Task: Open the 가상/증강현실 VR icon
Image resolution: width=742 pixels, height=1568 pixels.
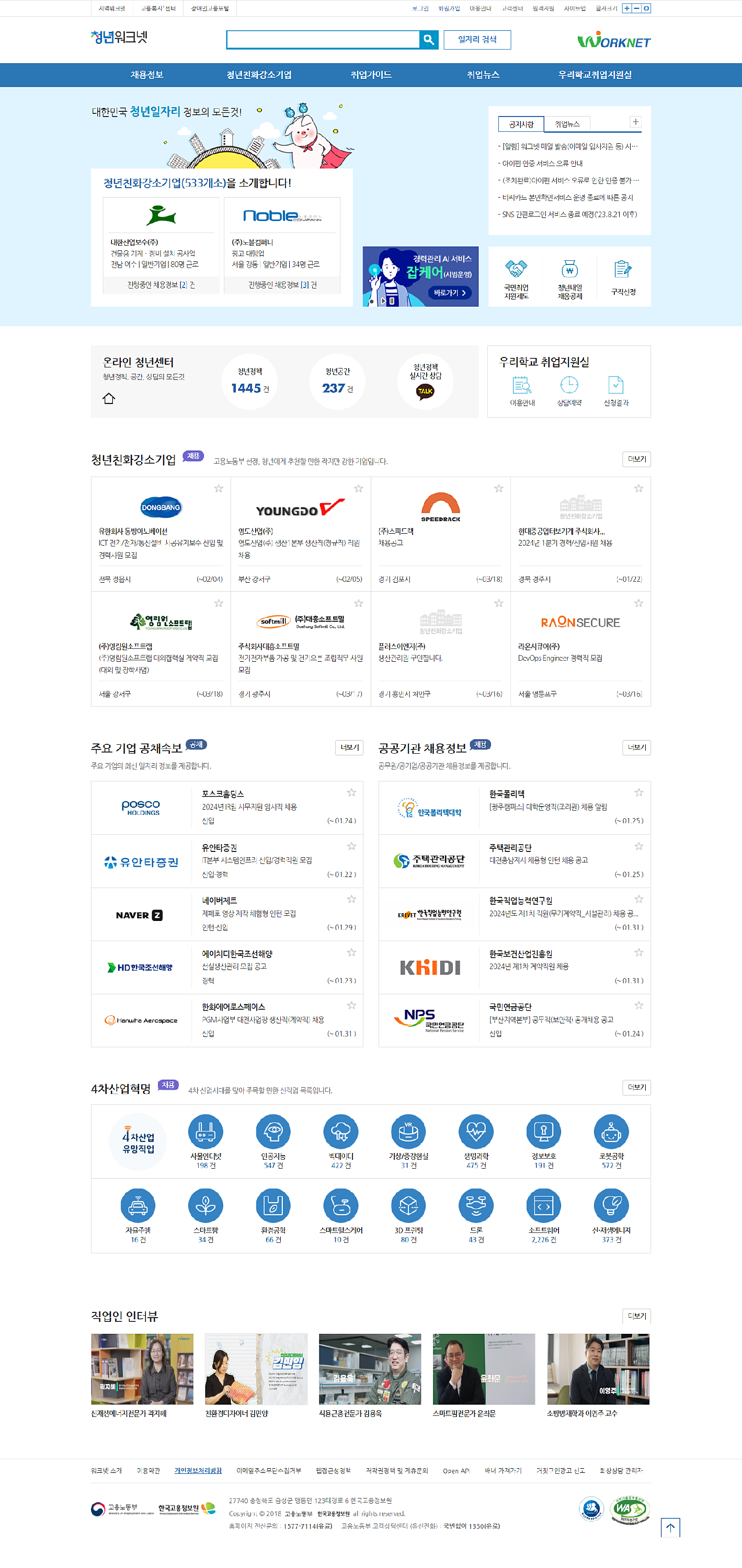Action: click(408, 1132)
